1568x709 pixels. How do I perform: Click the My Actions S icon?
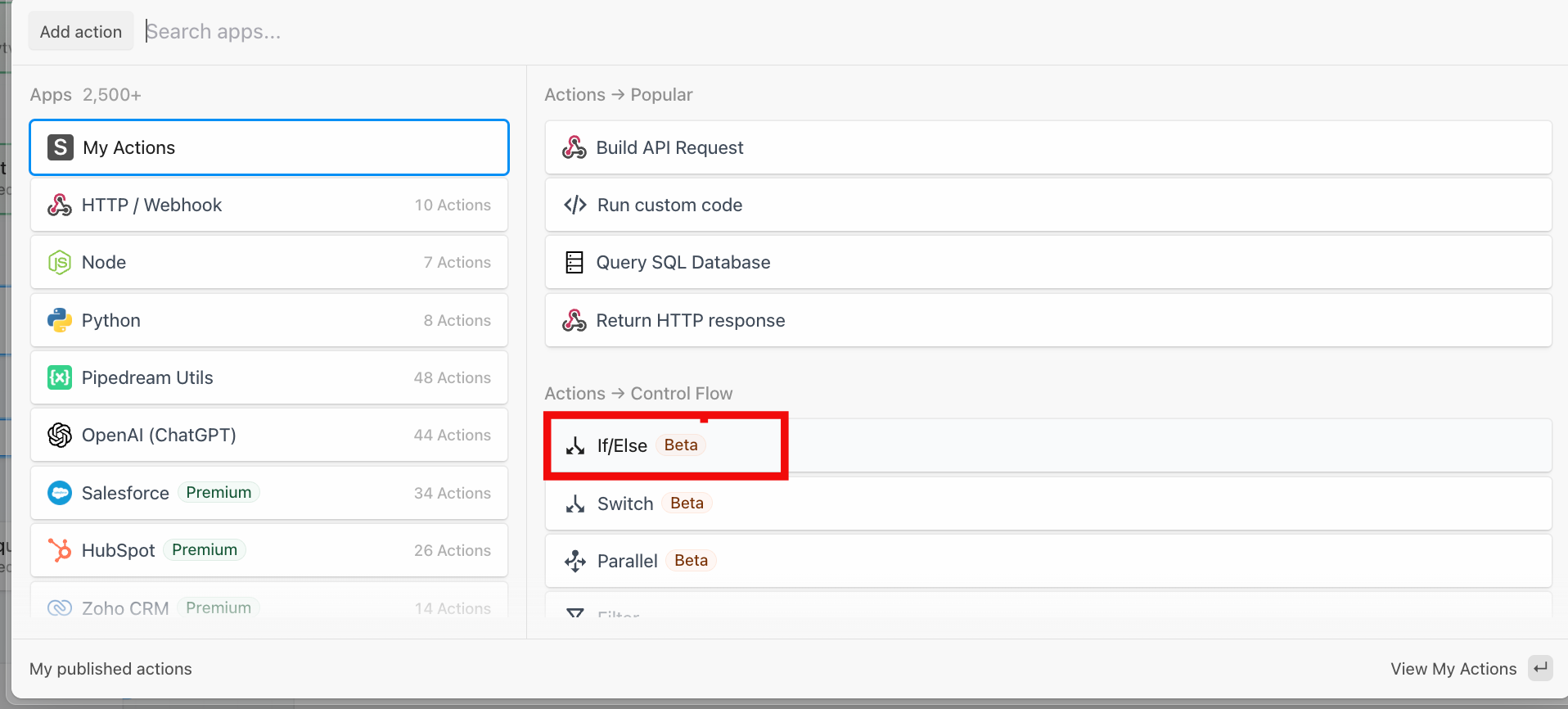60,147
